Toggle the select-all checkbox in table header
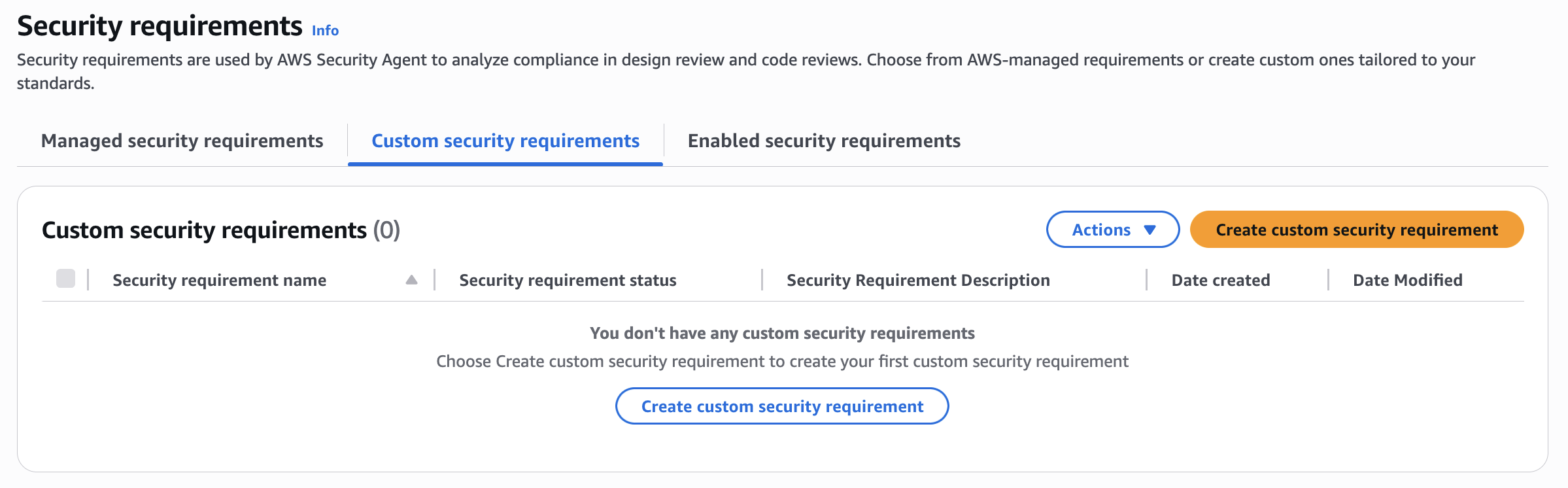1568x488 pixels. [x=66, y=279]
